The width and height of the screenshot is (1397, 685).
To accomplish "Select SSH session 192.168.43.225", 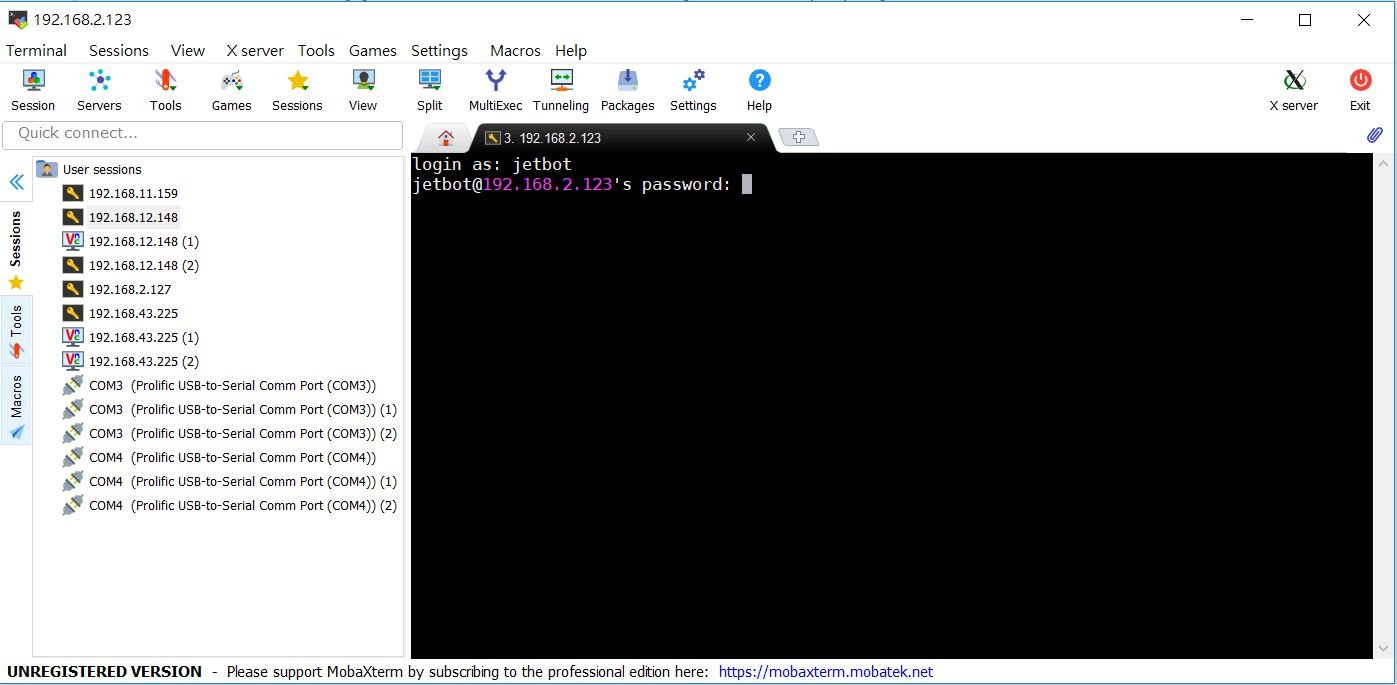I will (120, 313).
